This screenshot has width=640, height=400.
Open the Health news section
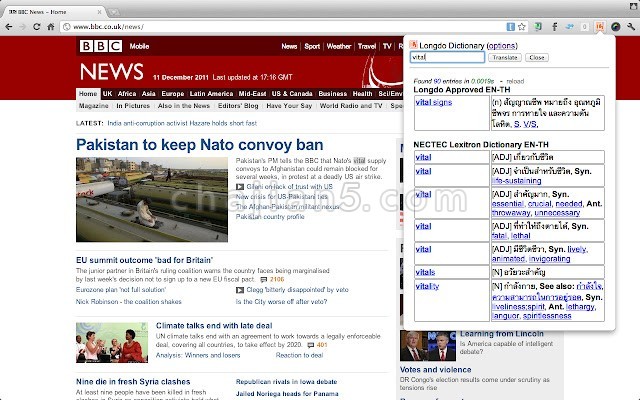(x=362, y=94)
